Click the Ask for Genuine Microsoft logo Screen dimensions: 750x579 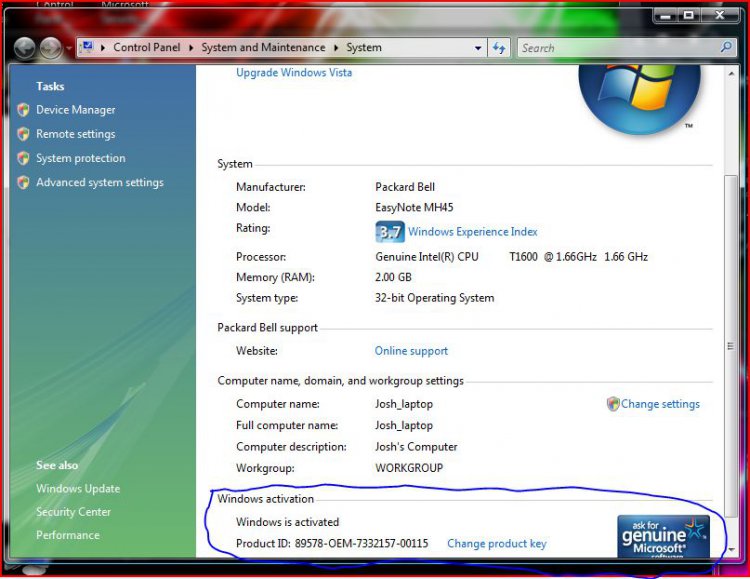(x=663, y=535)
